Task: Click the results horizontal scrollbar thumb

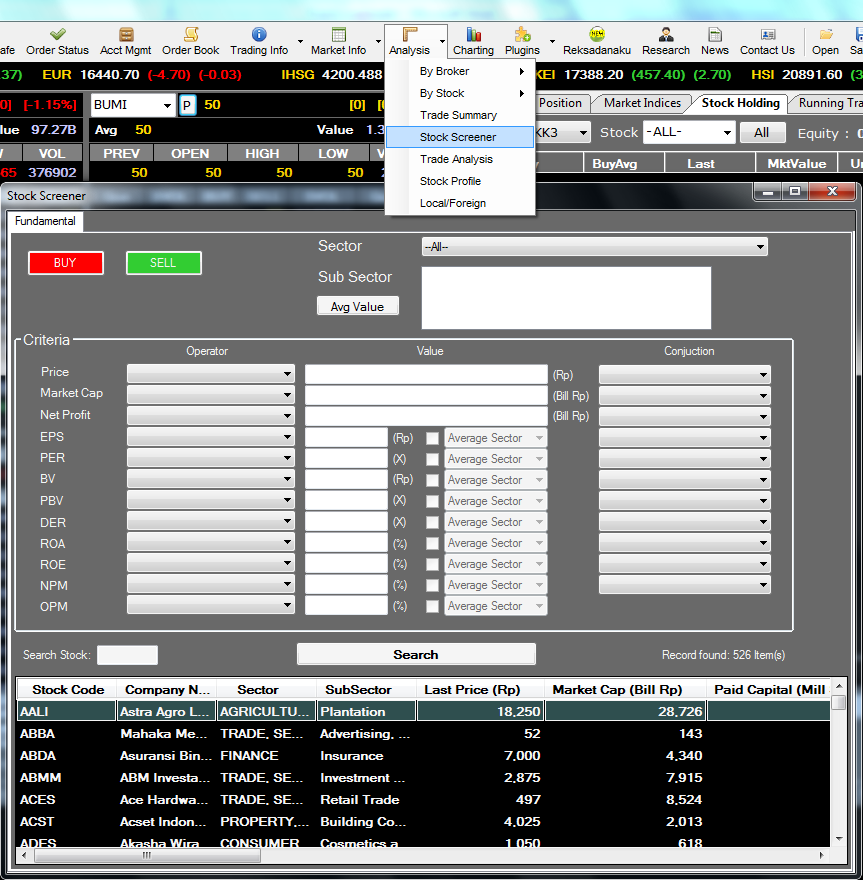Action: pos(148,855)
